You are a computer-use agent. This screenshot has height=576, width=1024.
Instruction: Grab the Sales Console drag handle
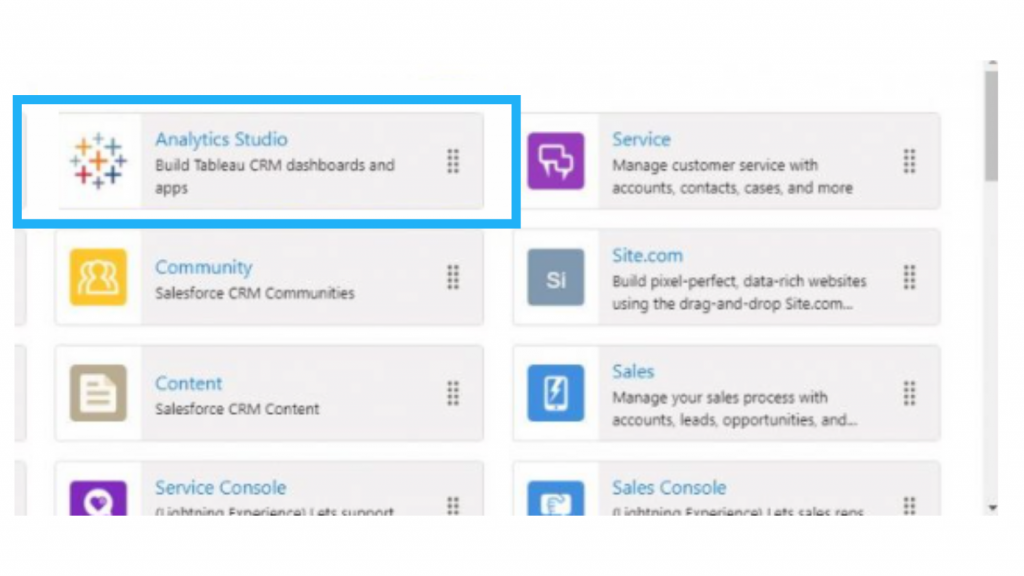909,505
